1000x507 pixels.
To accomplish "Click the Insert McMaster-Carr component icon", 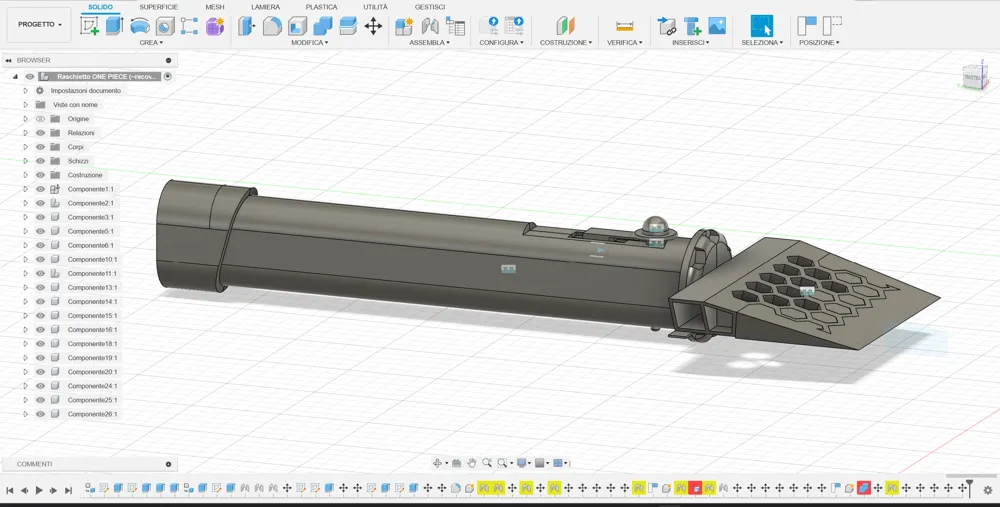I will coord(692,26).
